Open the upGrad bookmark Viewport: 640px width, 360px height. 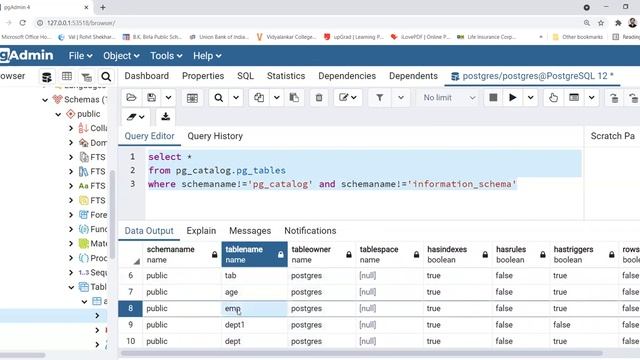353,37
